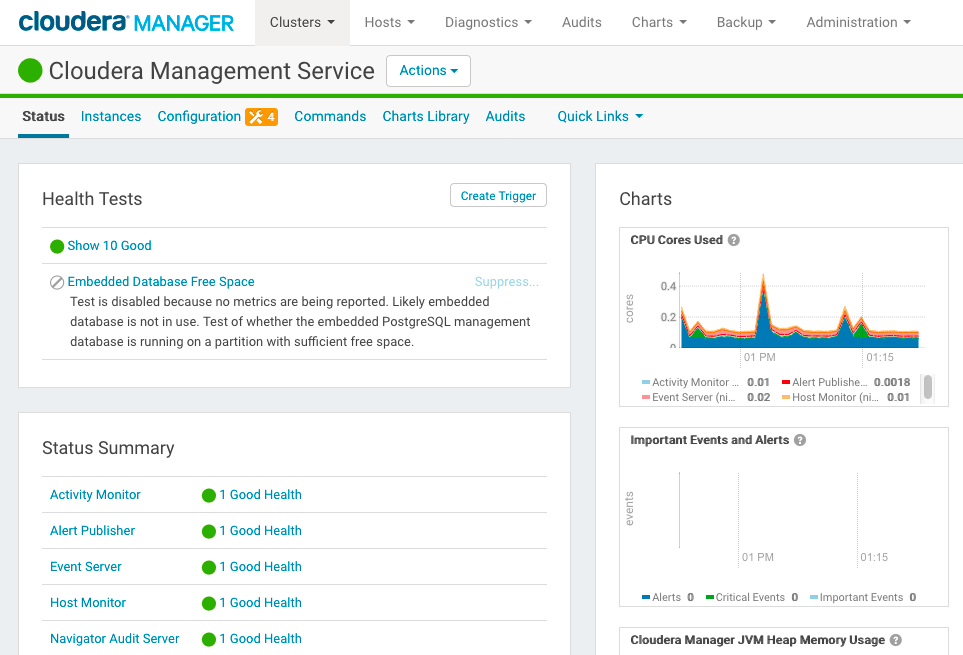Click the orange configuration issues wrench badge
The image size is (963, 655).
pos(262,117)
